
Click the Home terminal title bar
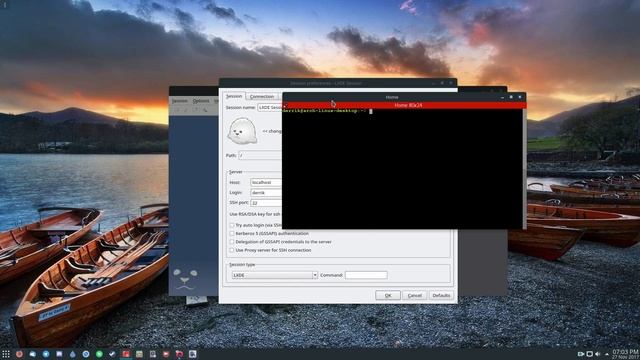pyautogui.click(x=391, y=97)
